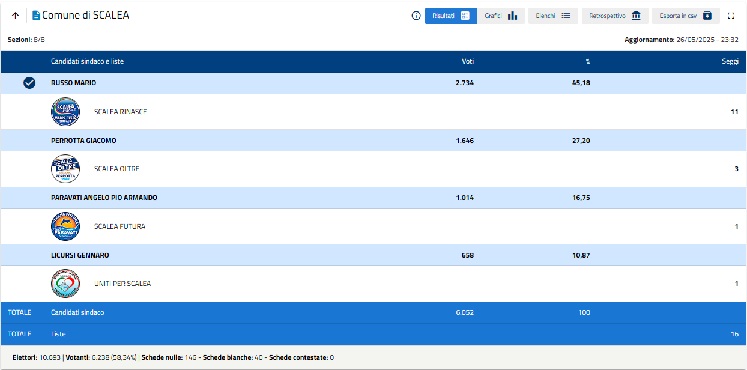Select candidate PARAVATI ANGELO PIO ARMANDO
The height and width of the screenshot is (370, 747).
coord(104,198)
